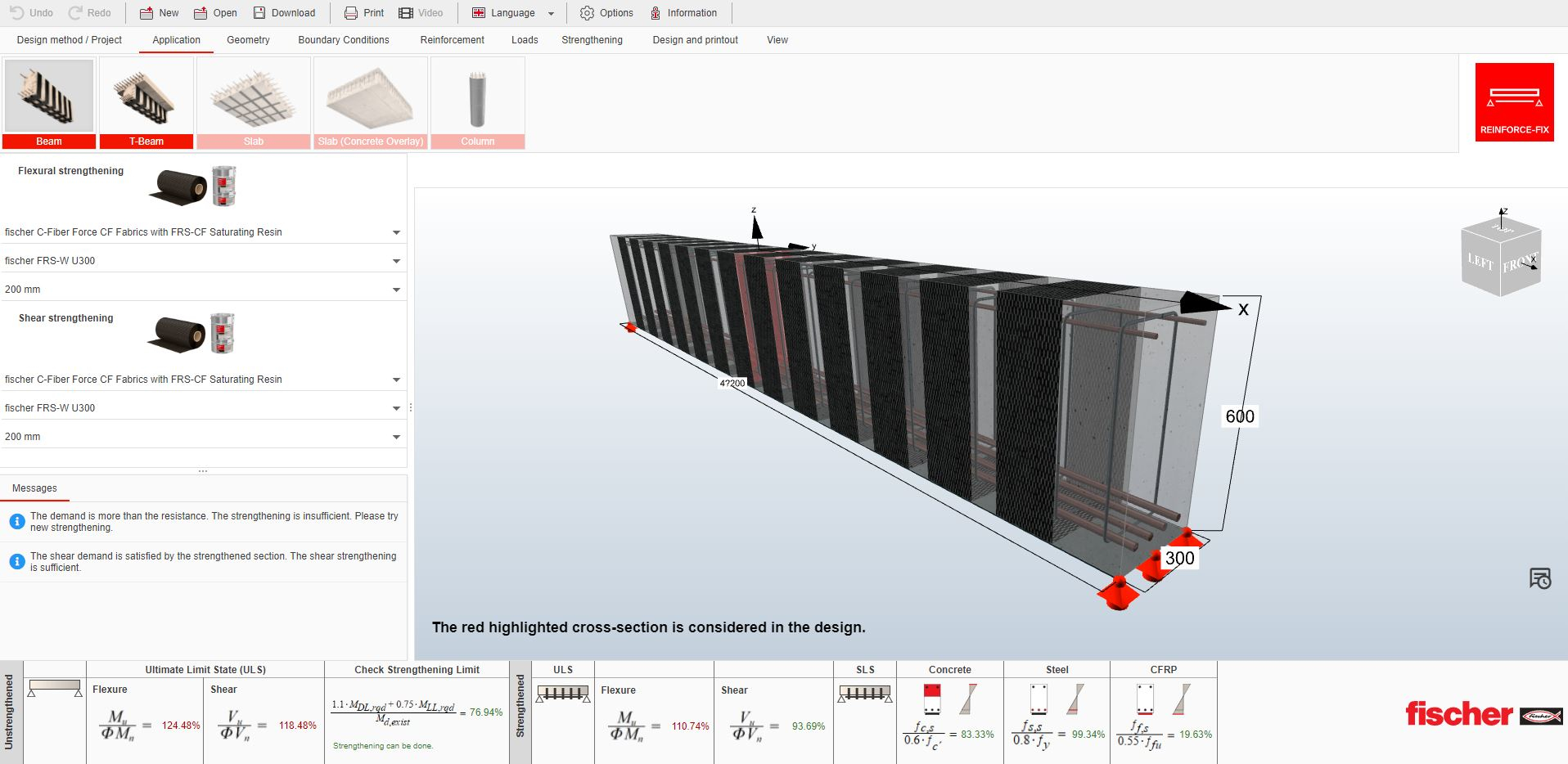Create a New project
This screenshot has width=1568, height=764.
pyautogui.click(x=159, y=12)
